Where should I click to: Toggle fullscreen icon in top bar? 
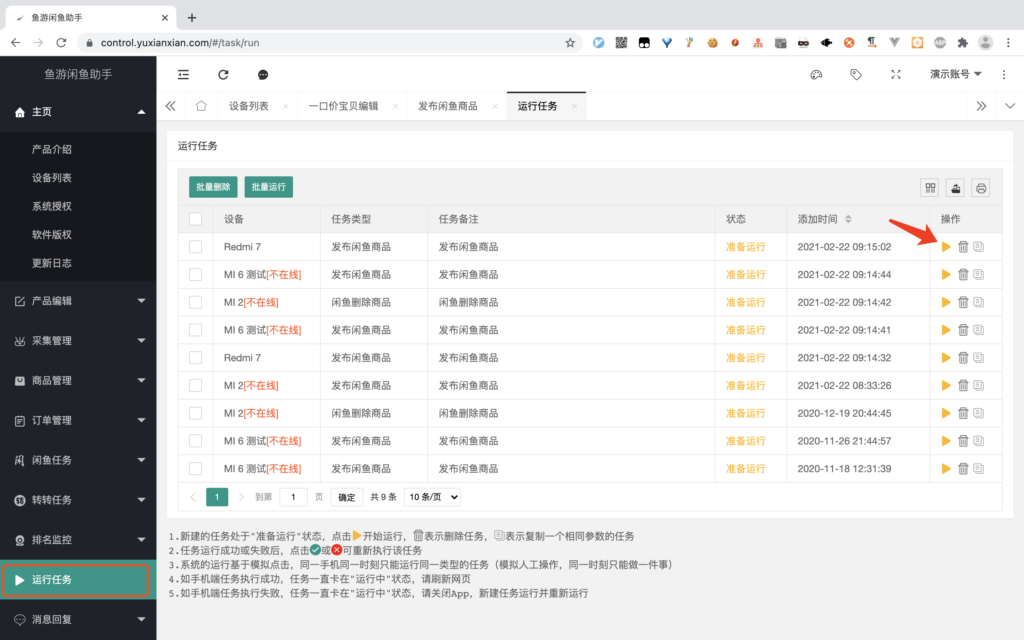point(896,74)
